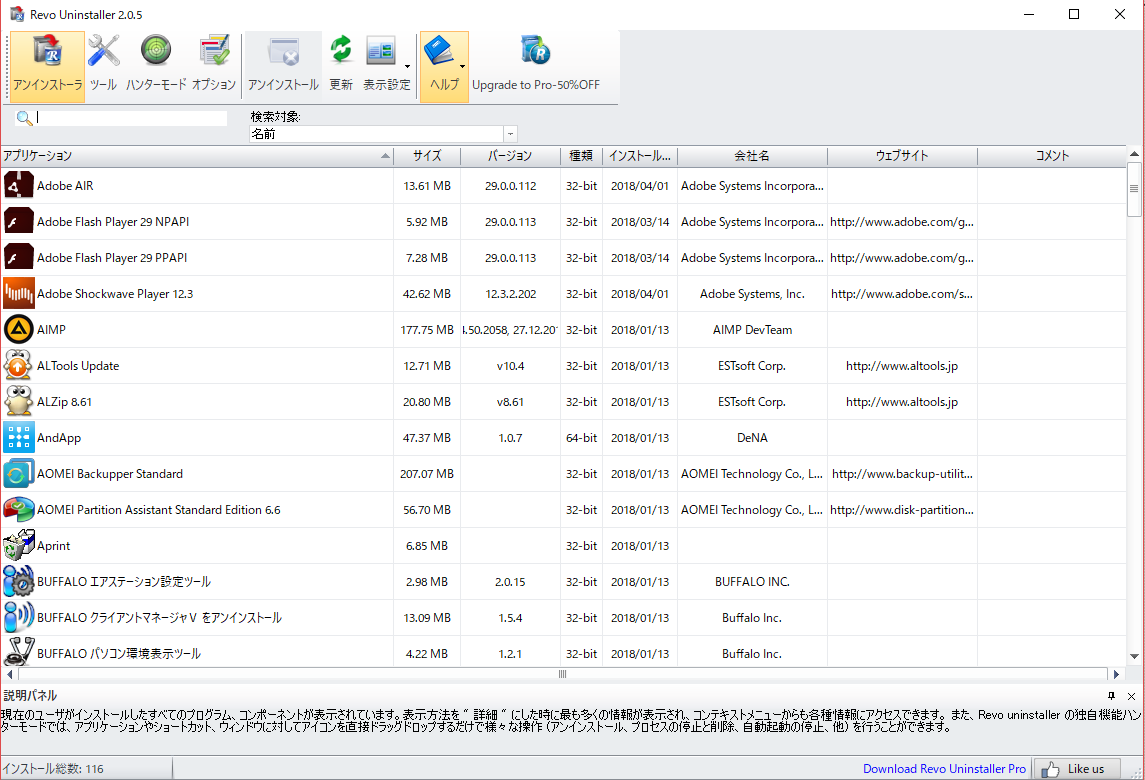Pin the 説明パネル panel
This screenshot has height=780, width=1145.
1111,696
